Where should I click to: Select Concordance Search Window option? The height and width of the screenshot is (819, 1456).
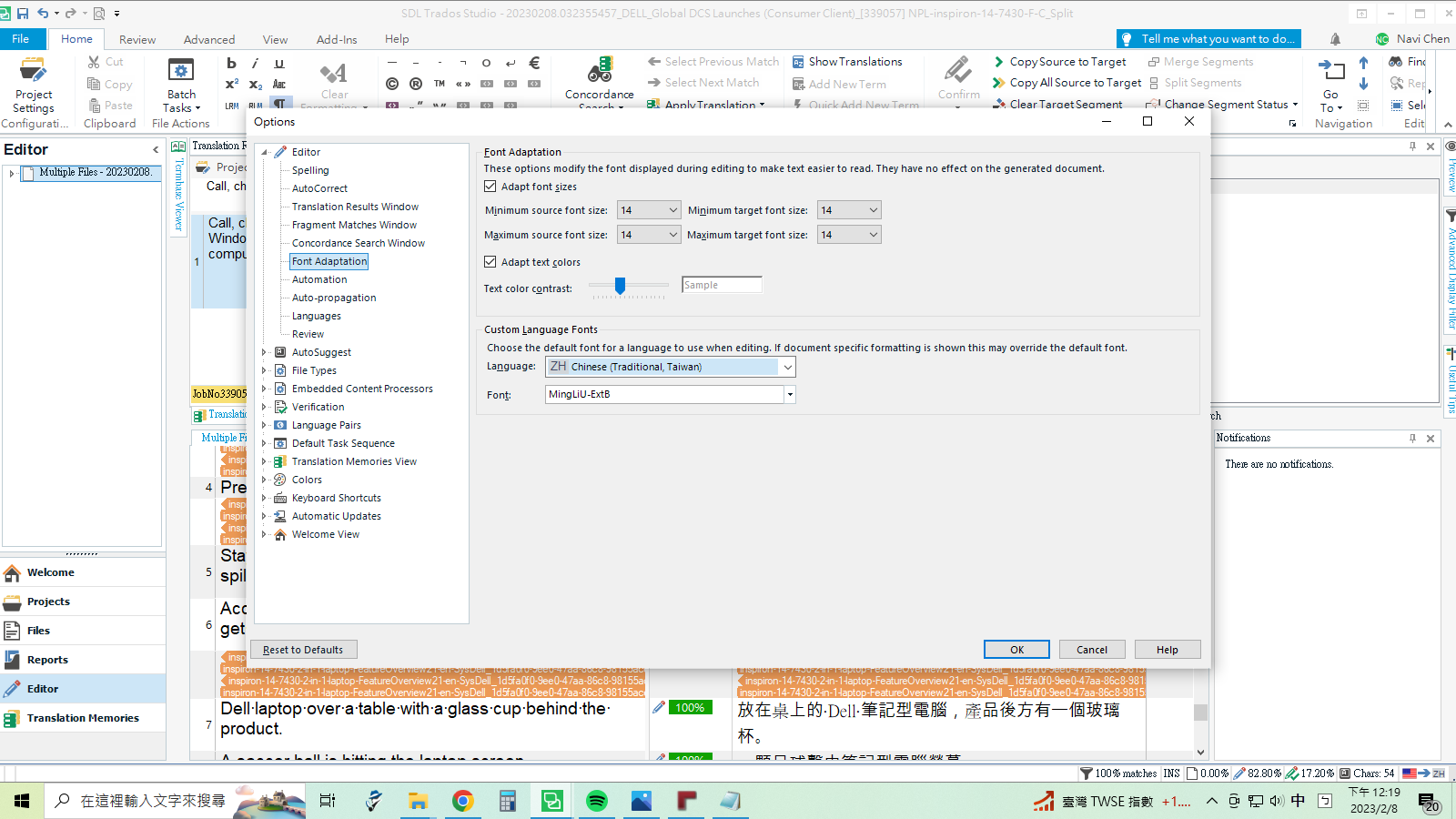point(359,243)
